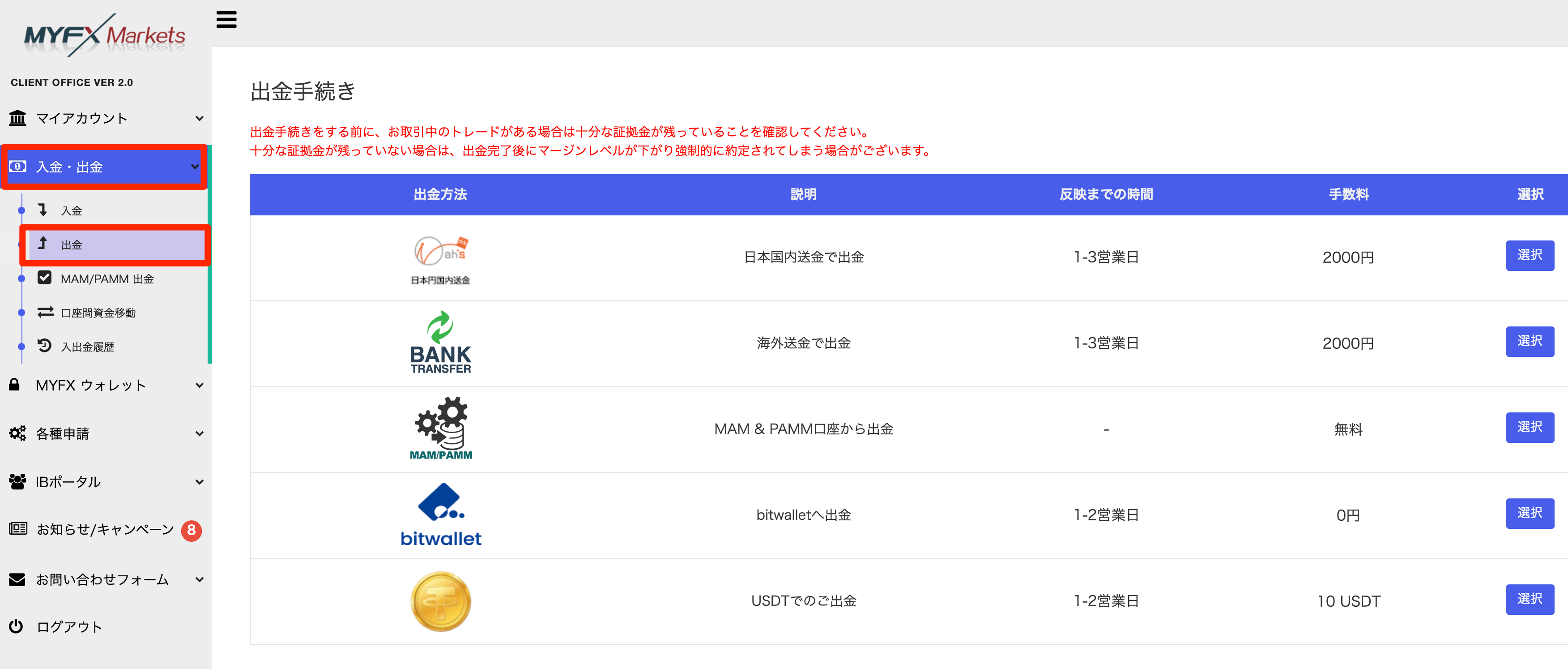
Task: Click the USDT gold coin icon
Action: [441, 601]
